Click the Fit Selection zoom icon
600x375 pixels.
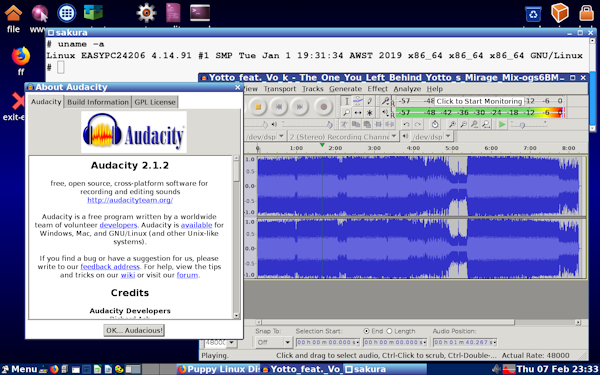point(474,124)
